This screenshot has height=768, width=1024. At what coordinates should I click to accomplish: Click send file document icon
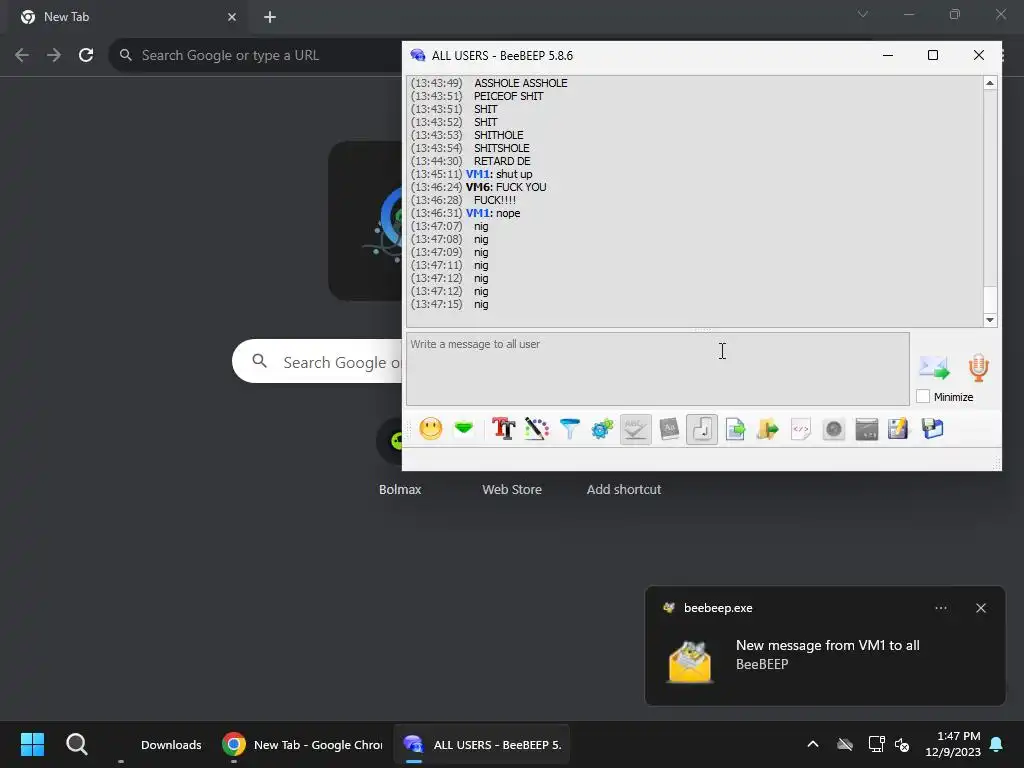click(735, 429)
